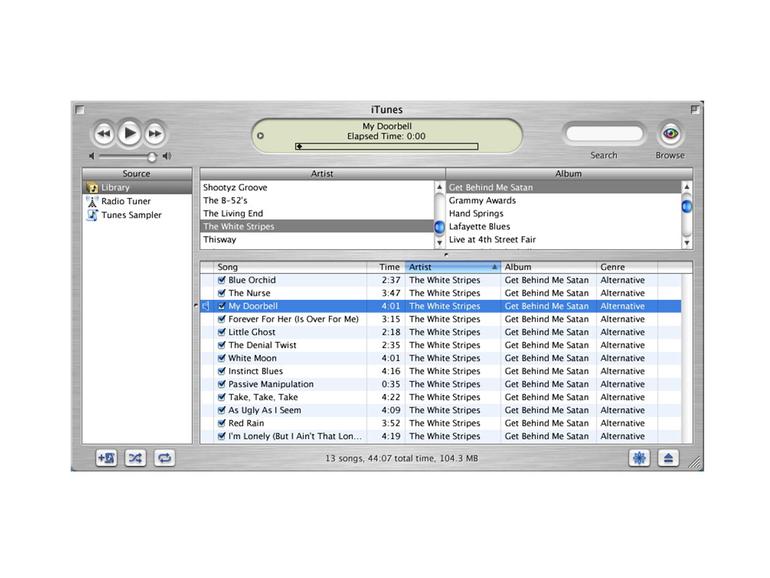
Task: Click the low volume speaker icon
Action: point(92,156)
